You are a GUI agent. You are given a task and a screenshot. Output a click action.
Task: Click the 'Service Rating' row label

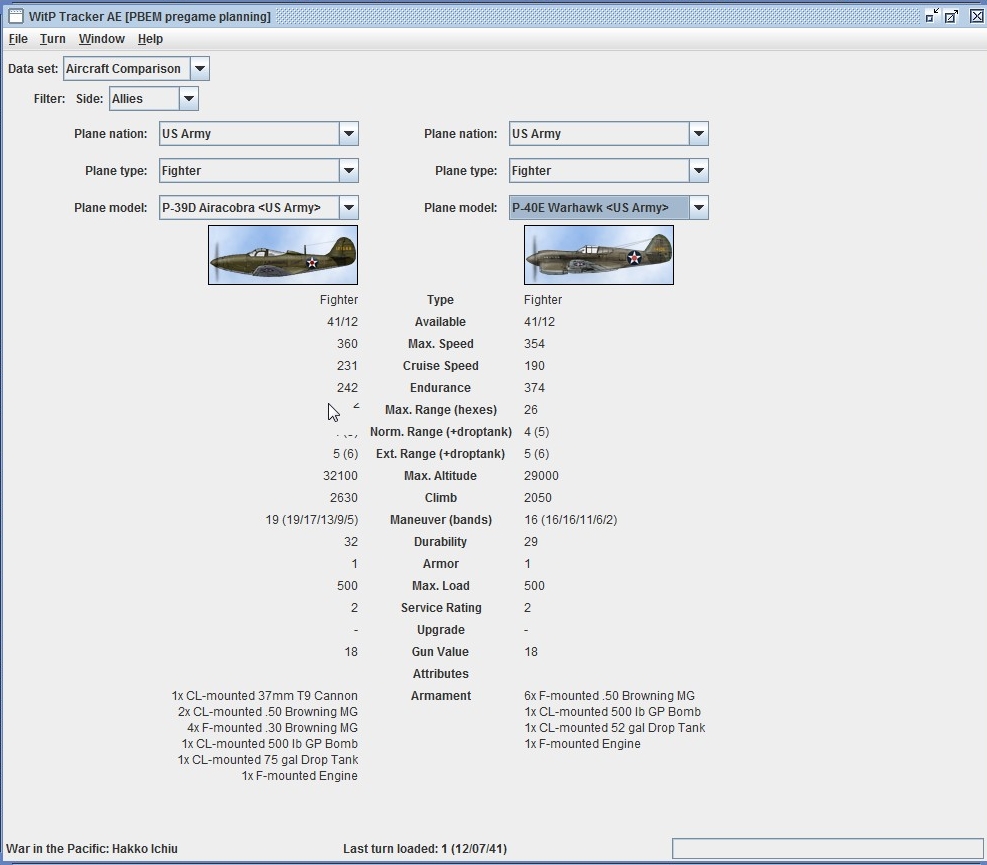[441, 608]
